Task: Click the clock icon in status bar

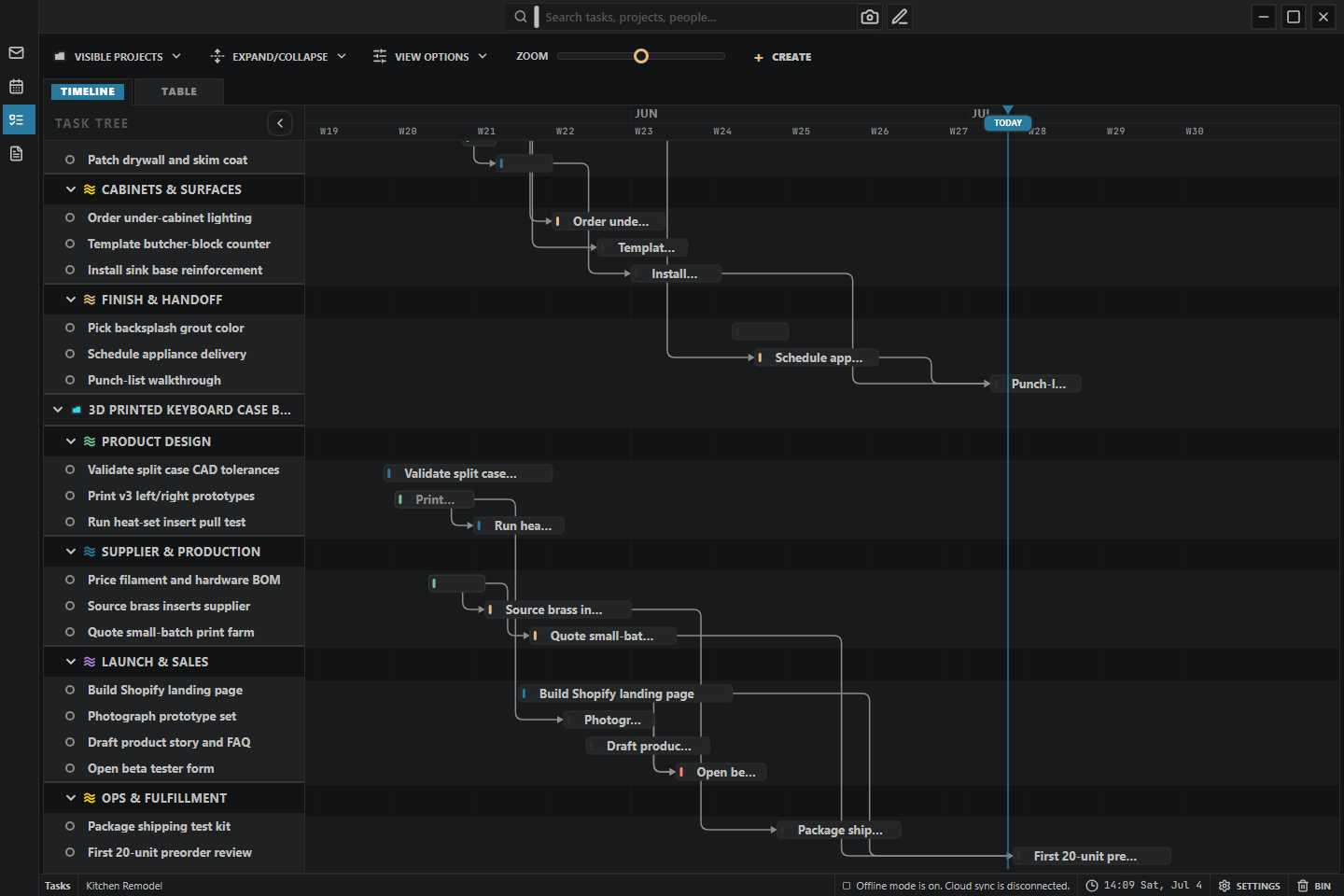Action: click(1091, 886)
